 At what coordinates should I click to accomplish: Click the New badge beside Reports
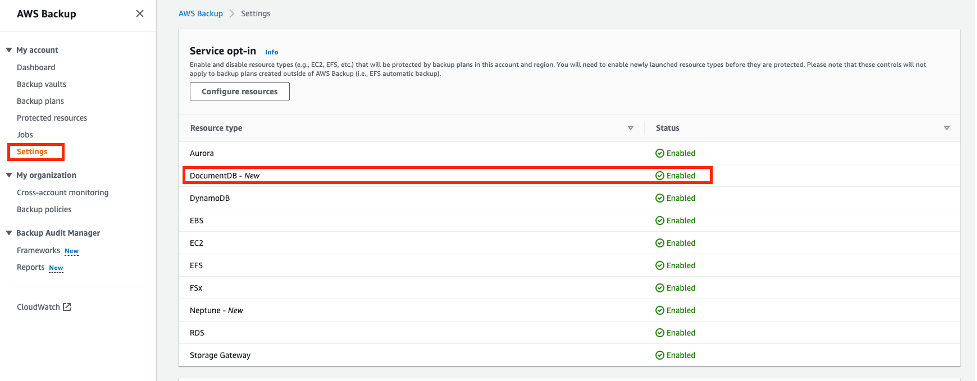click(x=56, y=268)
